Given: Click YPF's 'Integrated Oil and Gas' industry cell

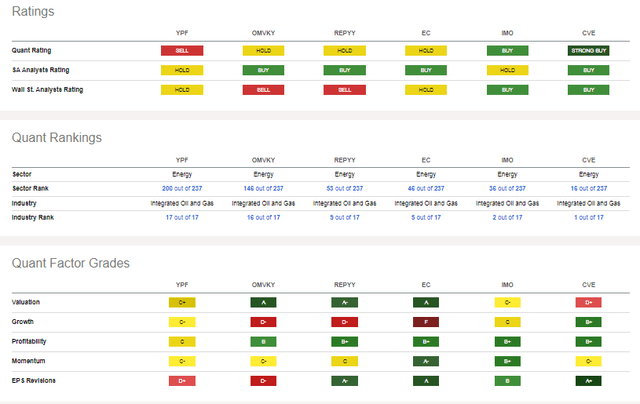Looking at the screenshot, I should point(182,203).
